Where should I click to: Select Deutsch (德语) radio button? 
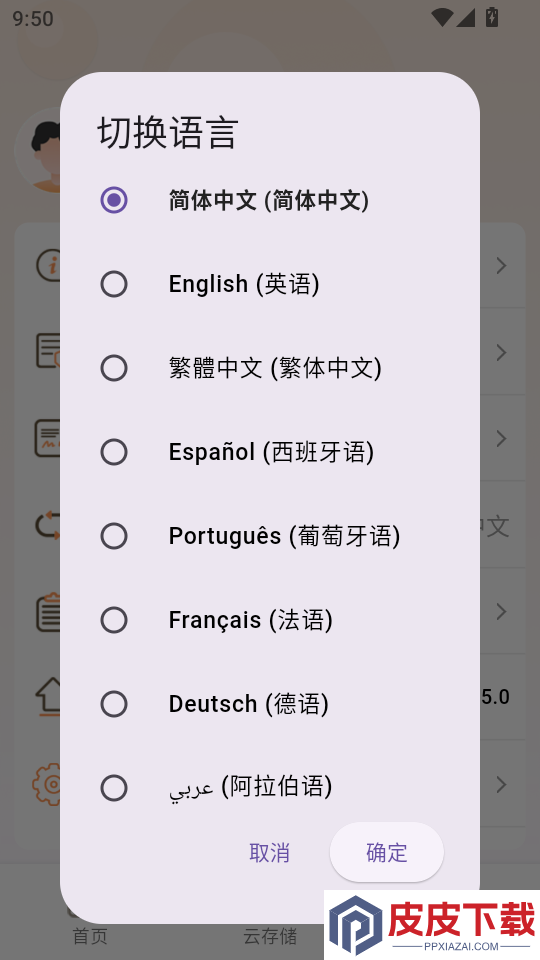pos(114,704)
